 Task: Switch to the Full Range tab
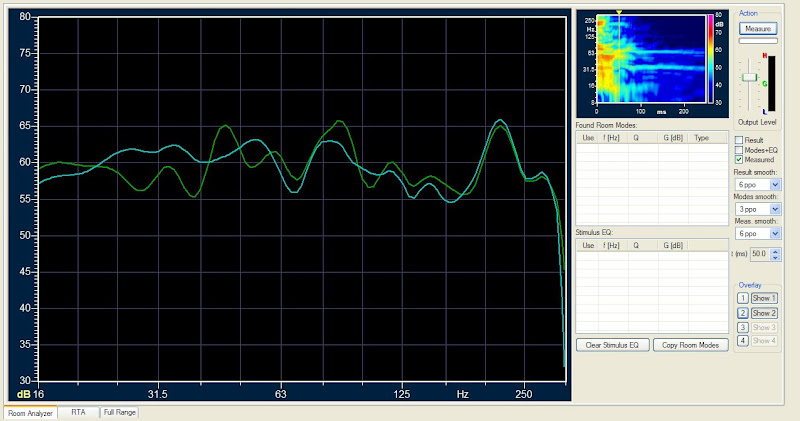(119, 412)
